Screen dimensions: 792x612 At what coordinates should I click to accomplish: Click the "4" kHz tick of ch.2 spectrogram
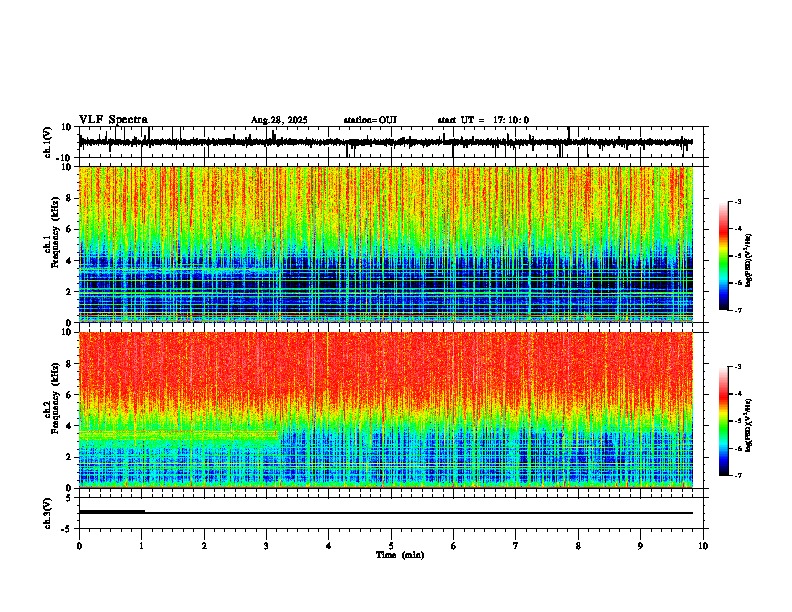coord(69,426)
